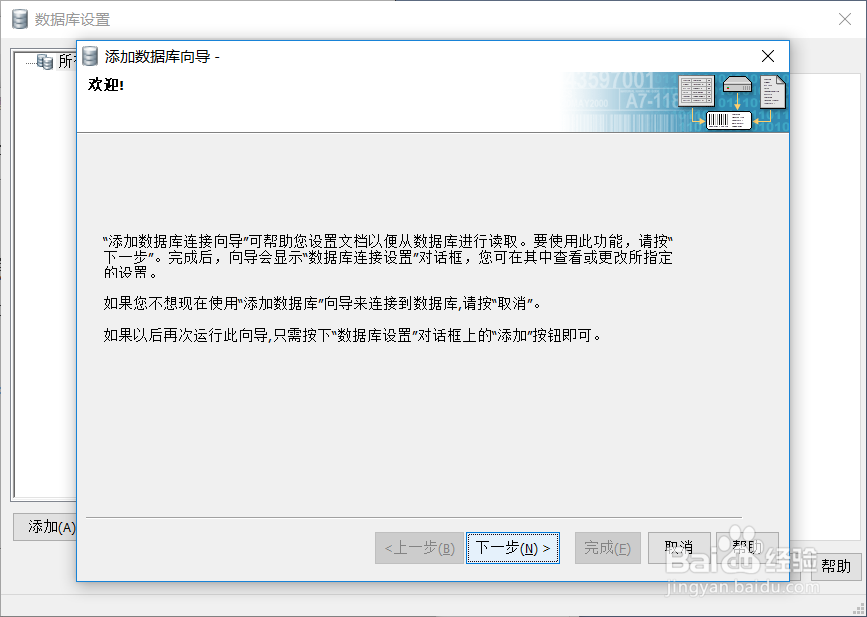Click the resize grip at window corner
This screenshot has width=867, height=617.
click(x=858, y=610)
